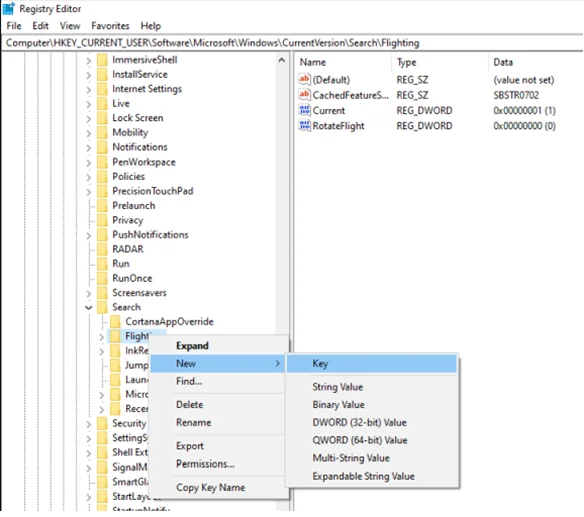Click Copy Key Name in context menu
Viewport: 584px width, 517px height.
[x=219, y=487]
